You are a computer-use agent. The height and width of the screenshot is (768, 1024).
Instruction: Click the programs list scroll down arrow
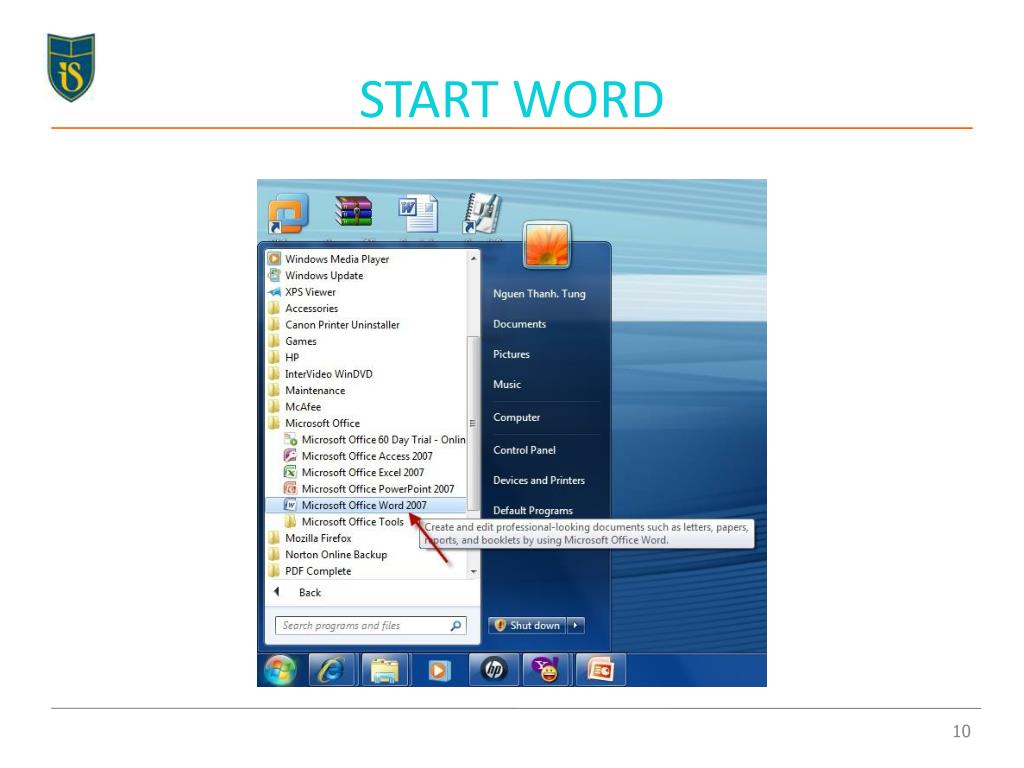coord(473,571)
